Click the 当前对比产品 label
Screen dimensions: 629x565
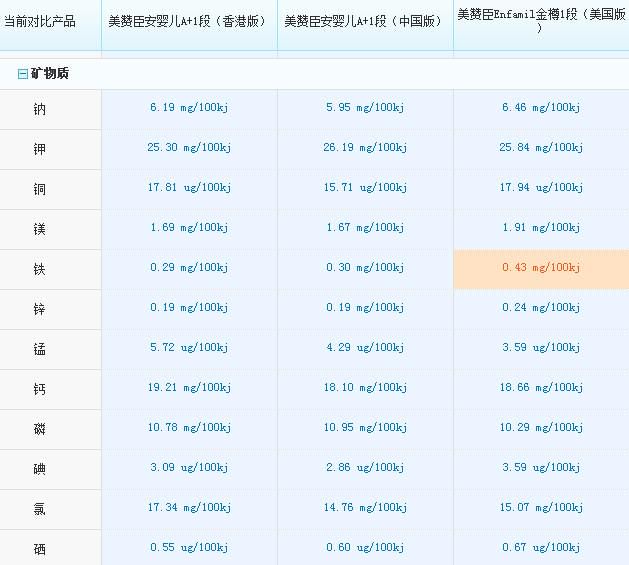(40, 21)
